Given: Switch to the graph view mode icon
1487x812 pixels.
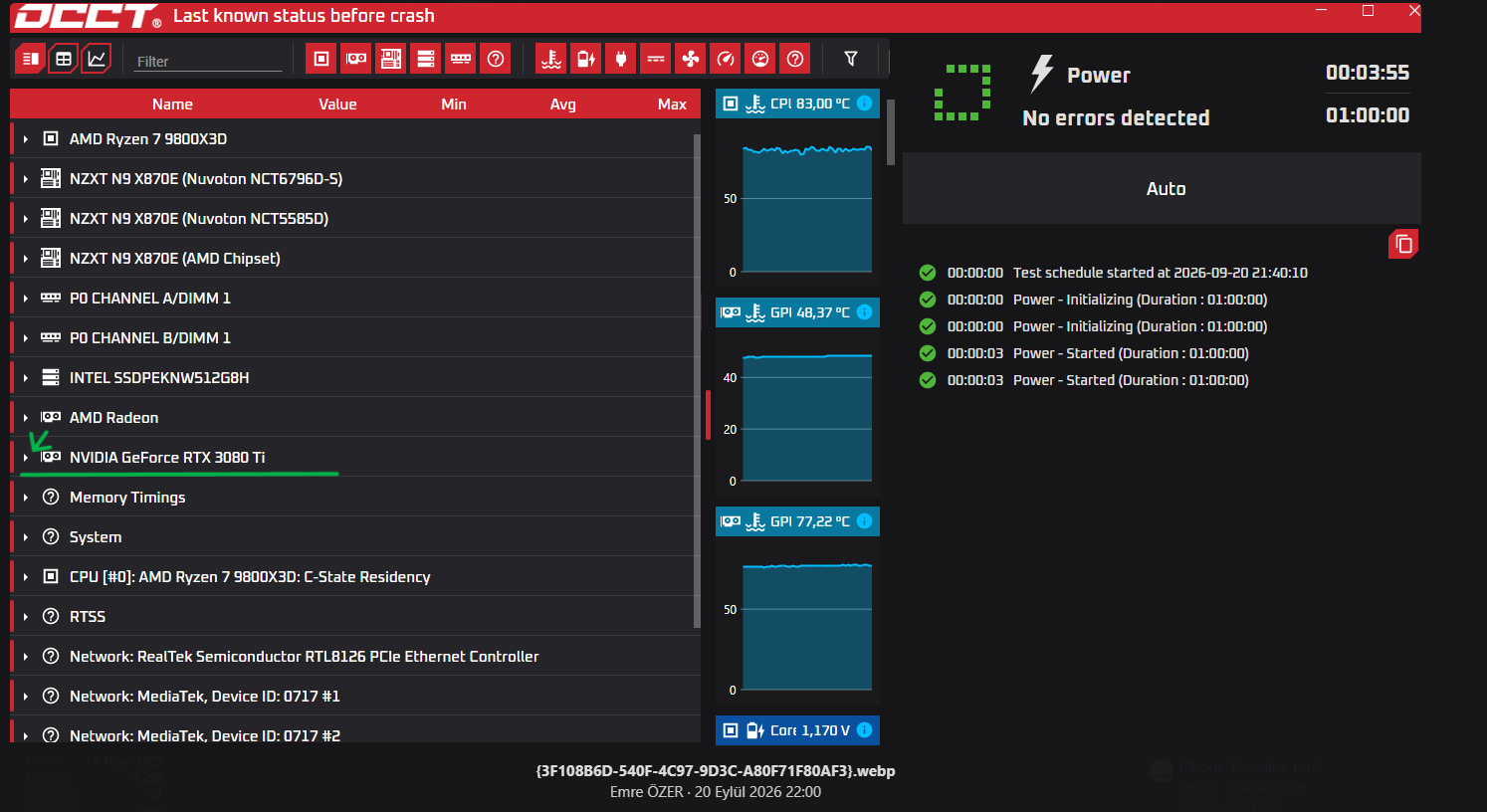Looking at the screenshot, I should click(x=97, y=59).
